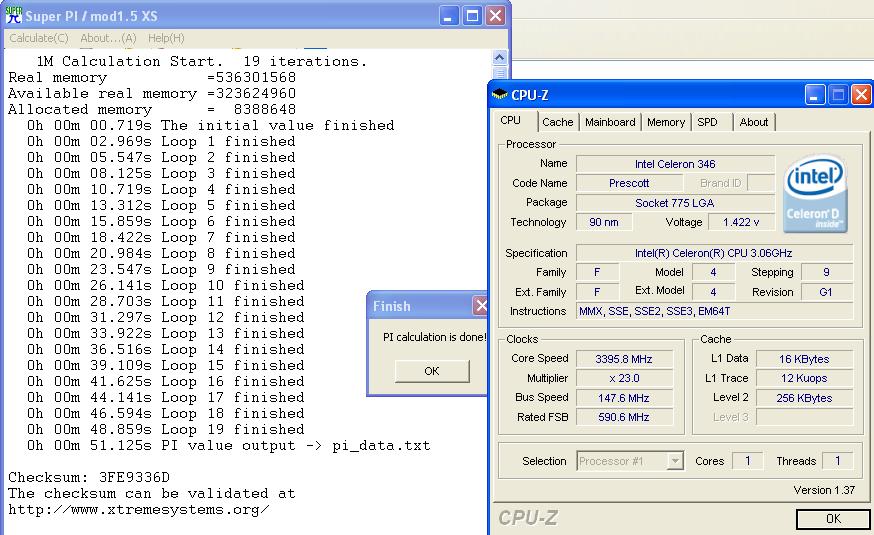The width and height of the screenshot is (874, 535).
Task: Click the Allocated memory line
Action: [x=152, y=109]
